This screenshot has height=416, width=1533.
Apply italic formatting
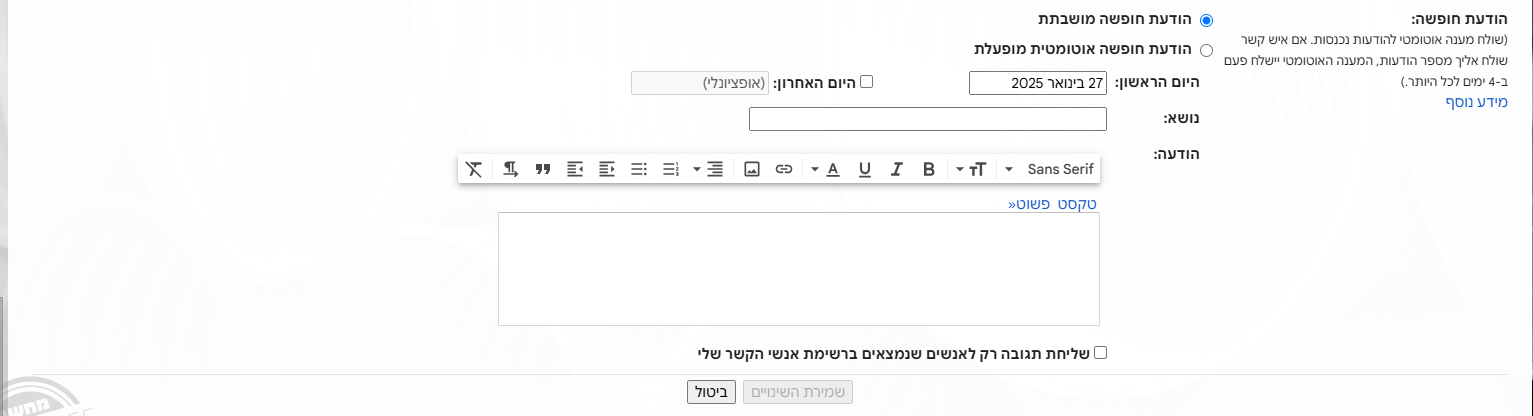[x=897, y=170]
